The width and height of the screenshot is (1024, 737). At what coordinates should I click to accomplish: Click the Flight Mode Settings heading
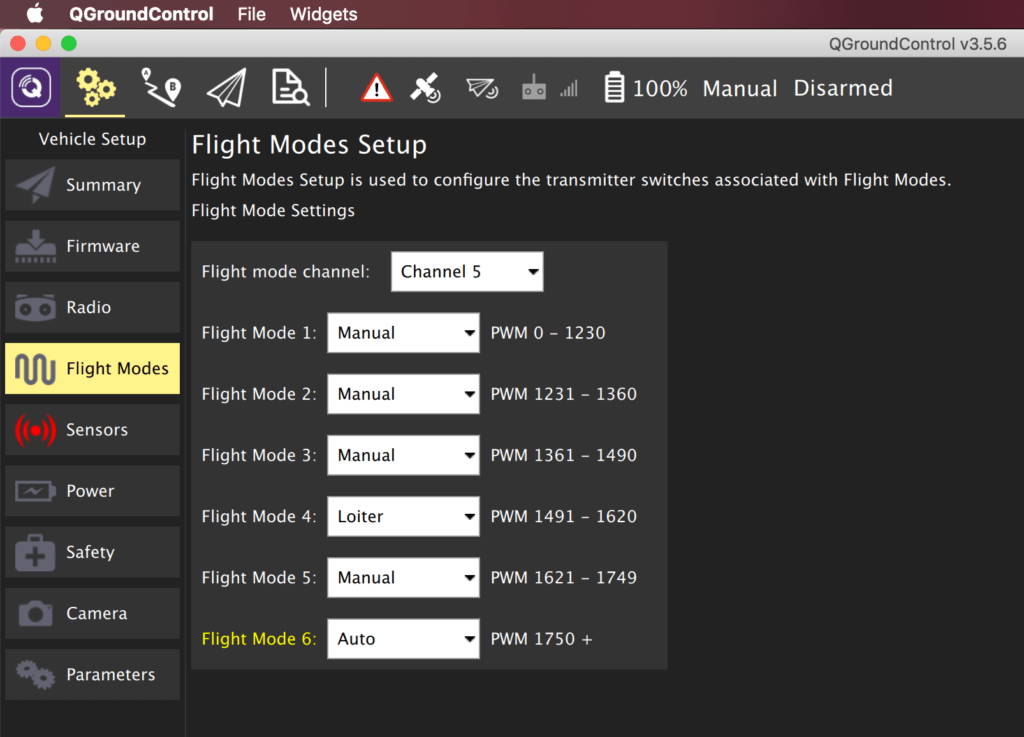pyautogui.click(x=273, y=210)
